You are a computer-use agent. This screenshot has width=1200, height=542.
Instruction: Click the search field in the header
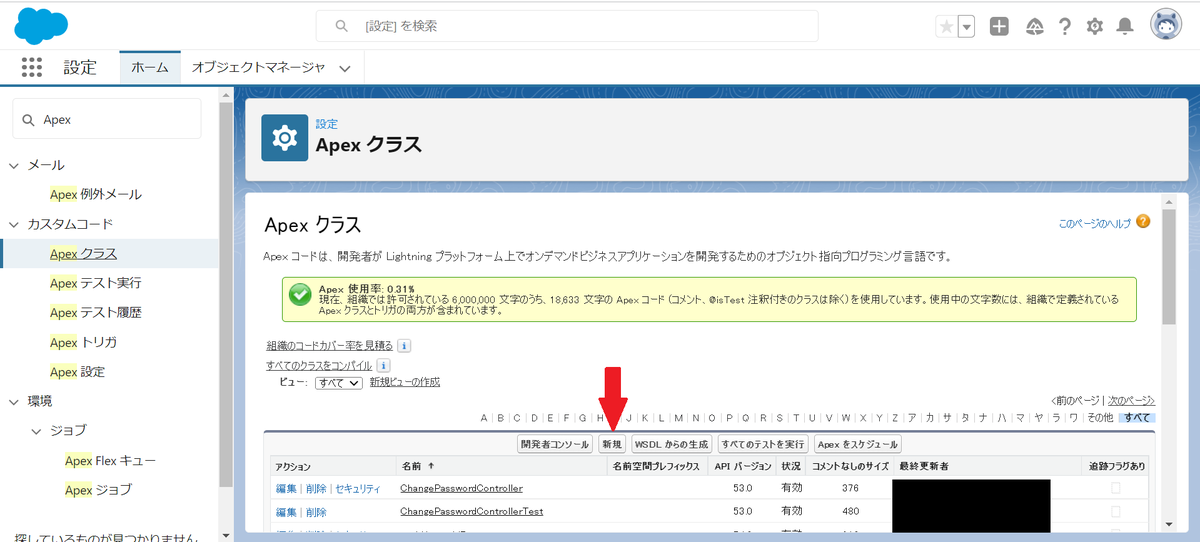tap(567, 26)
